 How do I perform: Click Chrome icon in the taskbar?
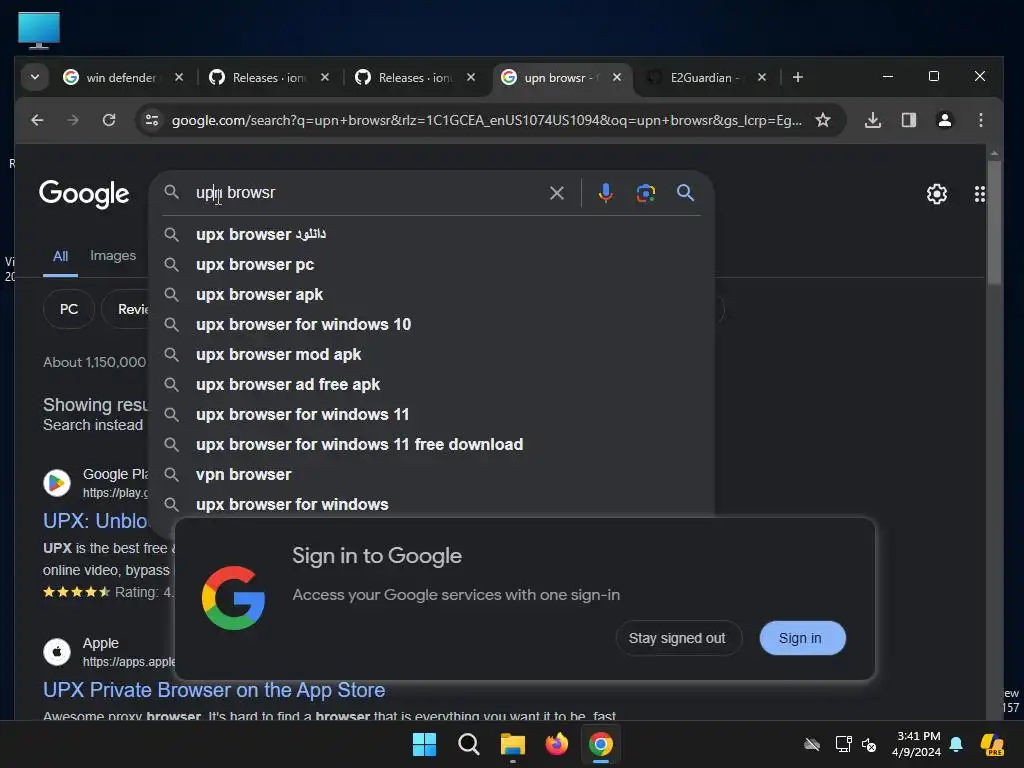coord(601,744)
